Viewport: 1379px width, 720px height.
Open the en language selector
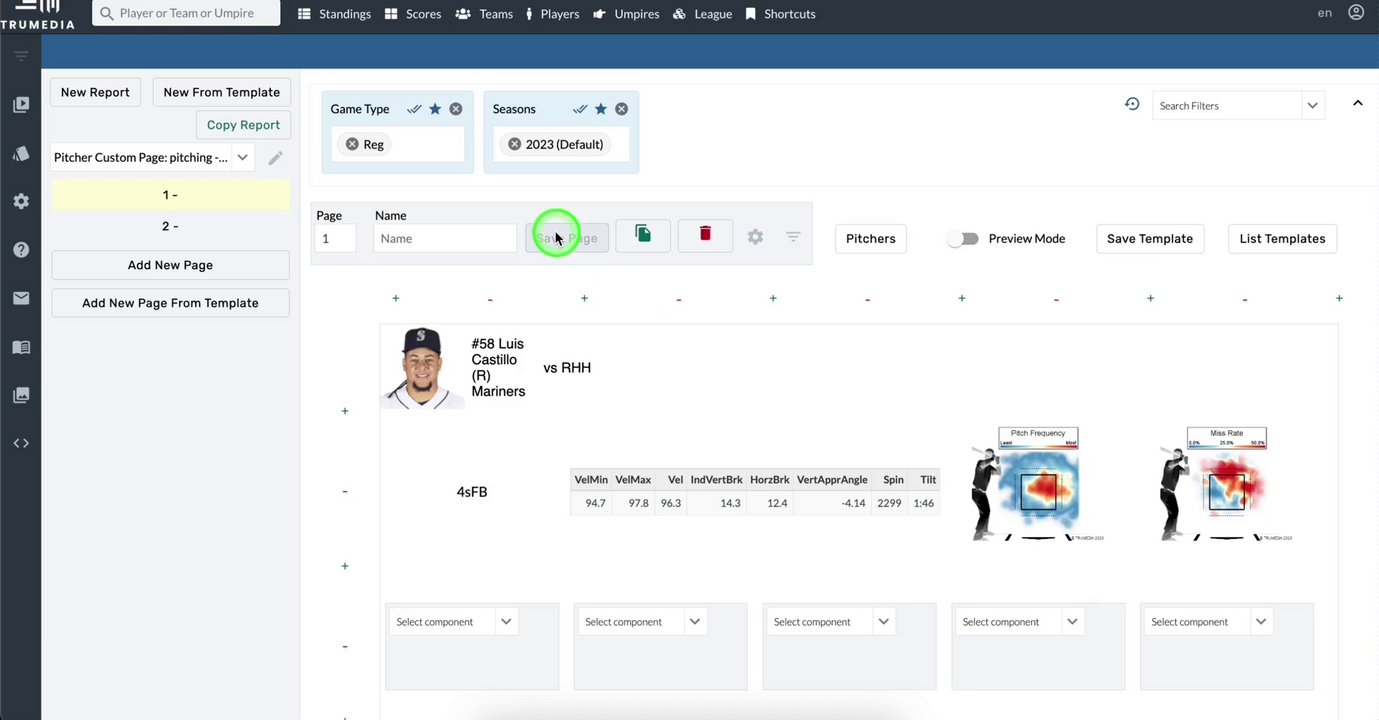pyautogui.click(x=1324, y=13)
